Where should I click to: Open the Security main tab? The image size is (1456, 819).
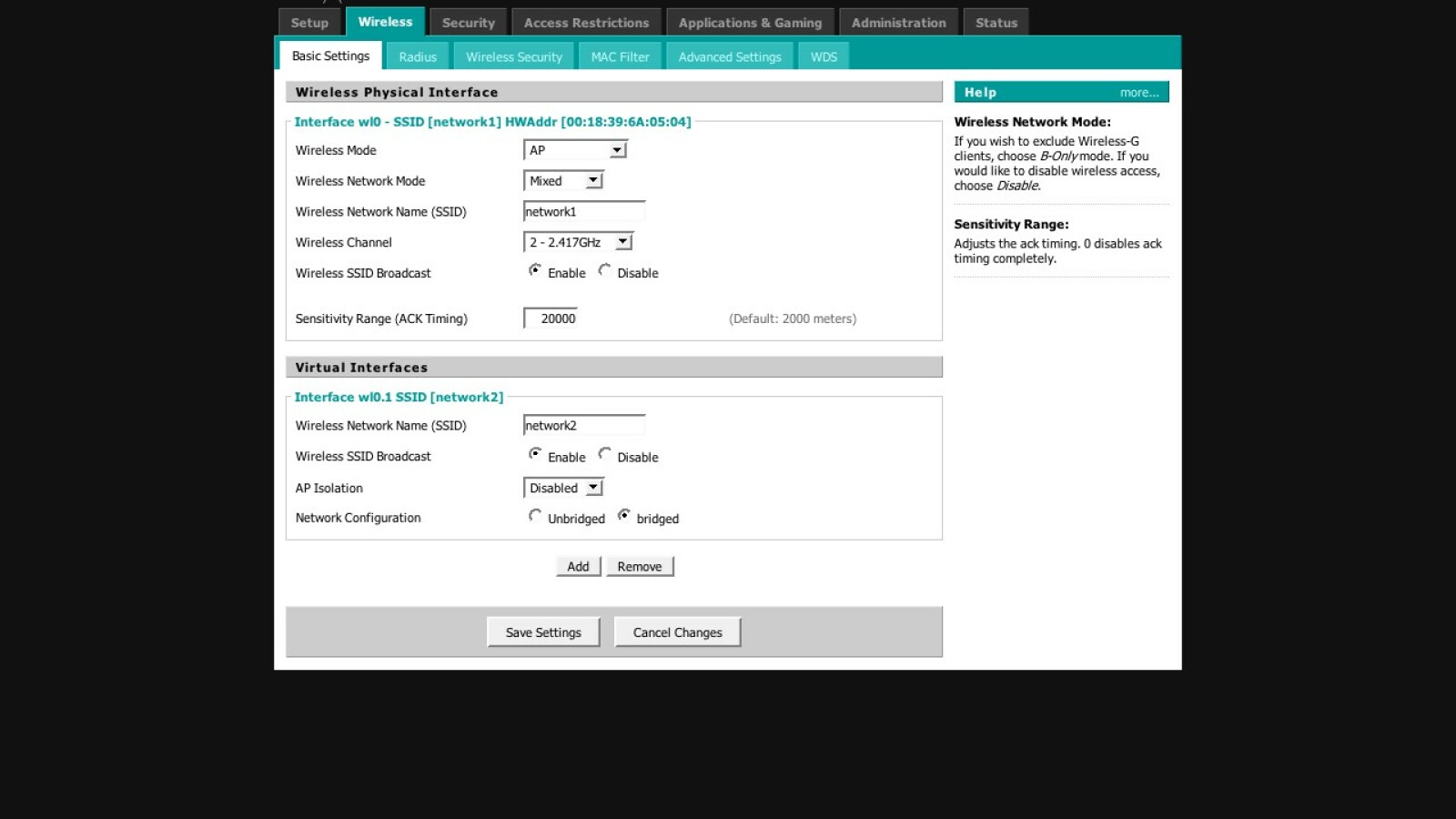click(468, 23)
